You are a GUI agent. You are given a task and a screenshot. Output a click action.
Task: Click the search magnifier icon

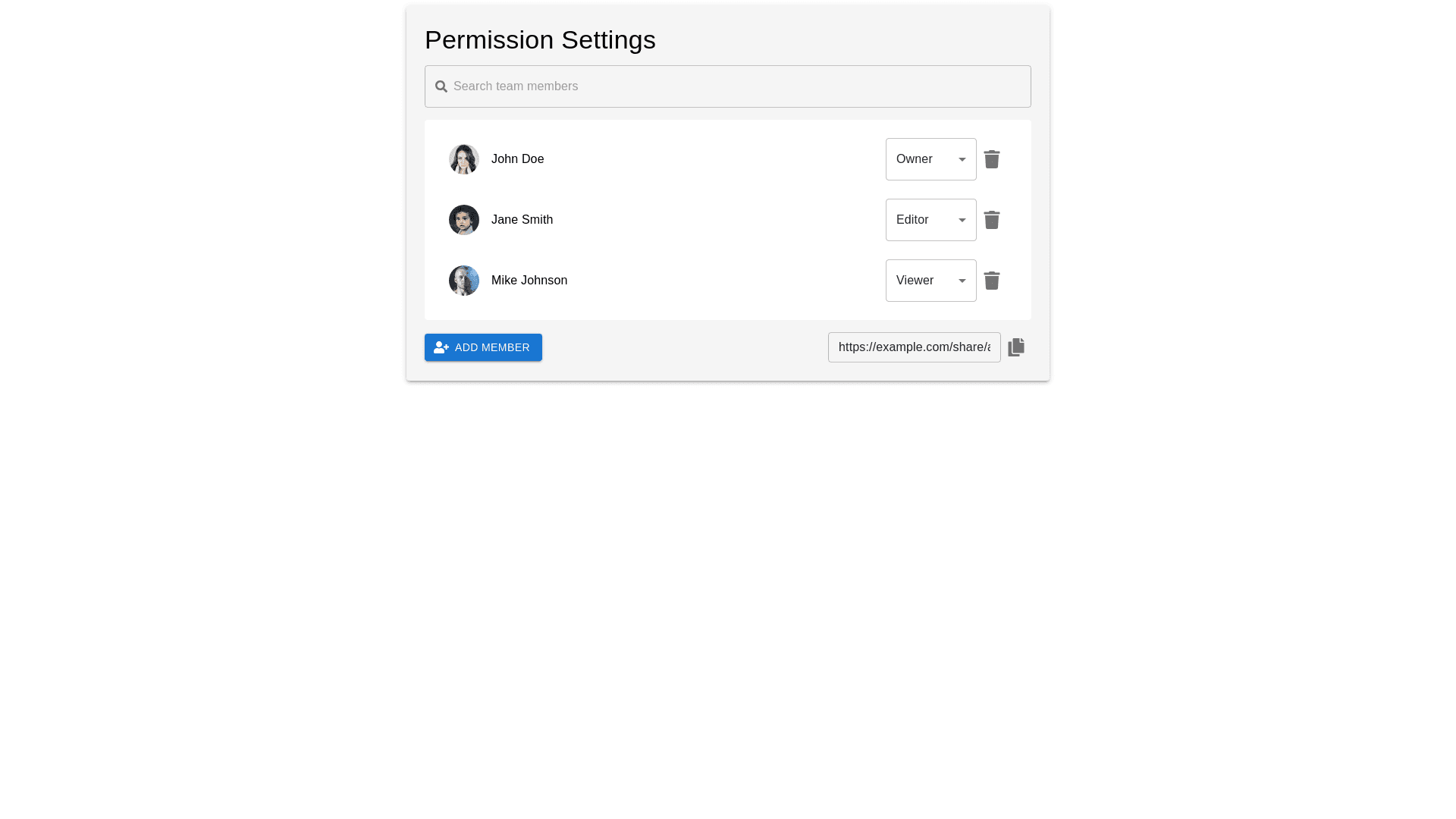click(x=441, y=86)
